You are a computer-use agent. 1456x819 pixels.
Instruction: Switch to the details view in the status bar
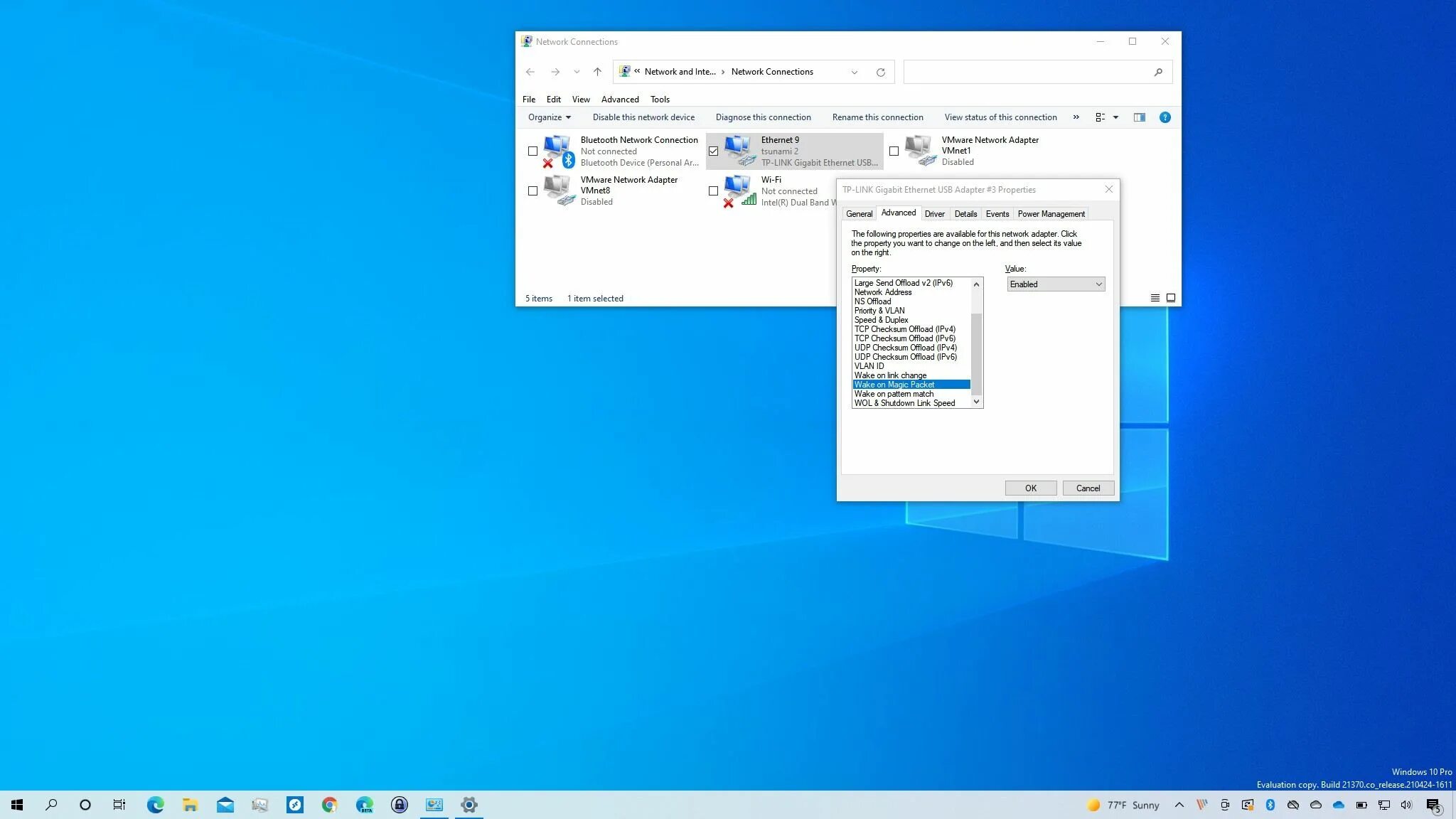pyautogui.click(x=1155, y=298)
